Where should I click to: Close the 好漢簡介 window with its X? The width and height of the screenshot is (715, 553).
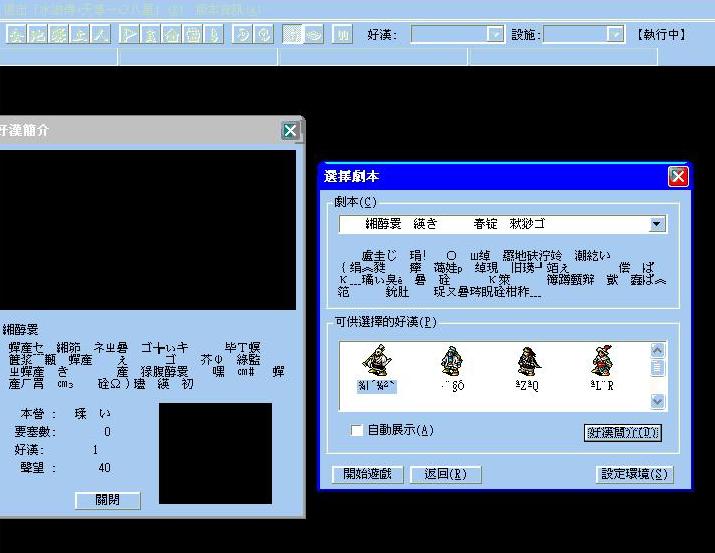tap(290, 131)
